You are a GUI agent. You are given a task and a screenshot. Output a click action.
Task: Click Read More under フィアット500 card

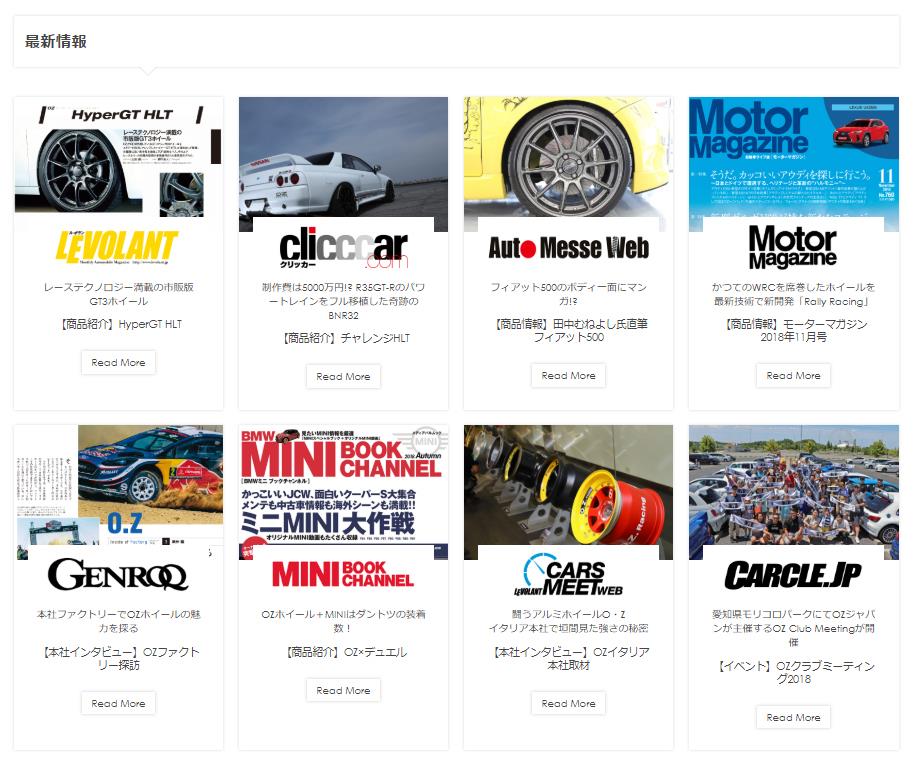[568, 375]
